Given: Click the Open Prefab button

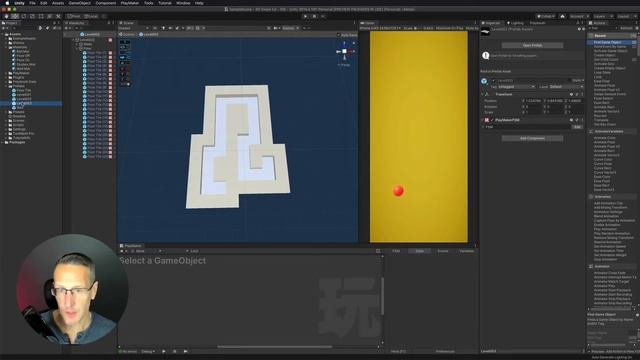Looking at the screenshot, I should point(532,45).
